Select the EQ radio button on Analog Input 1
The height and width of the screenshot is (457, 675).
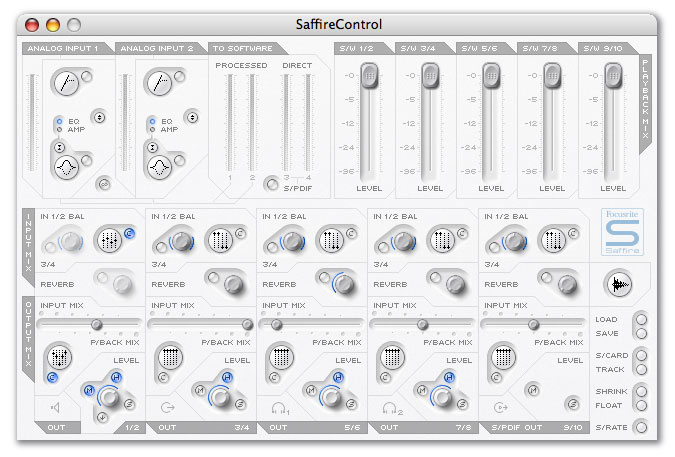[x=60, y=121]
